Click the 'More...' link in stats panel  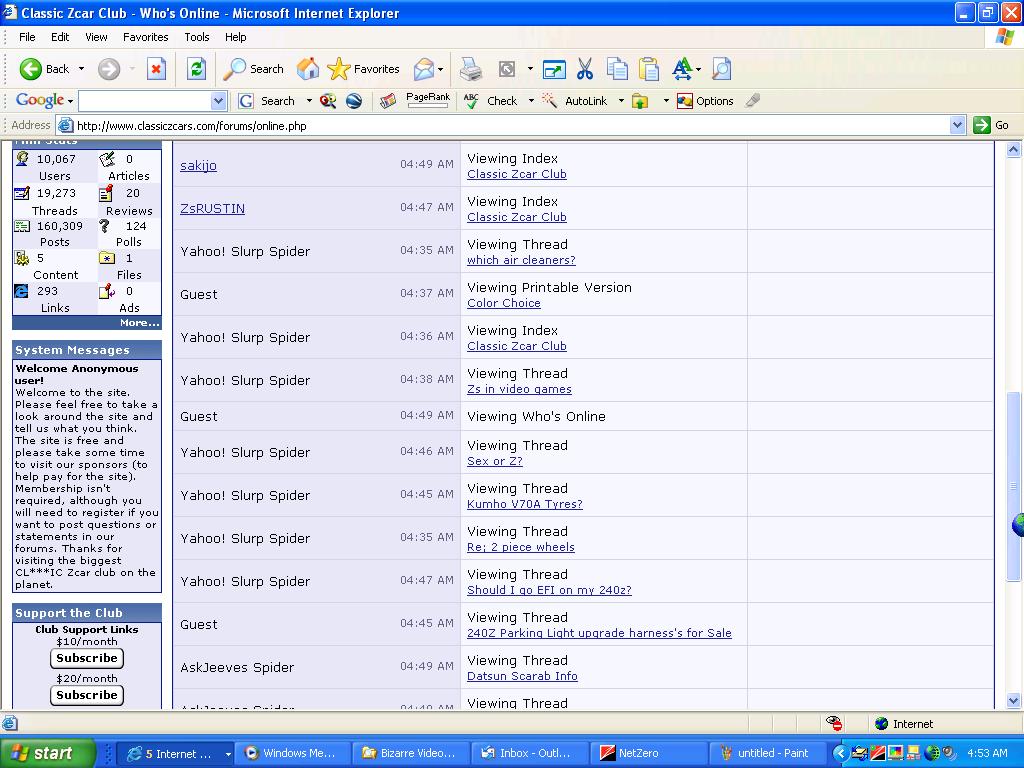(140, 323)
